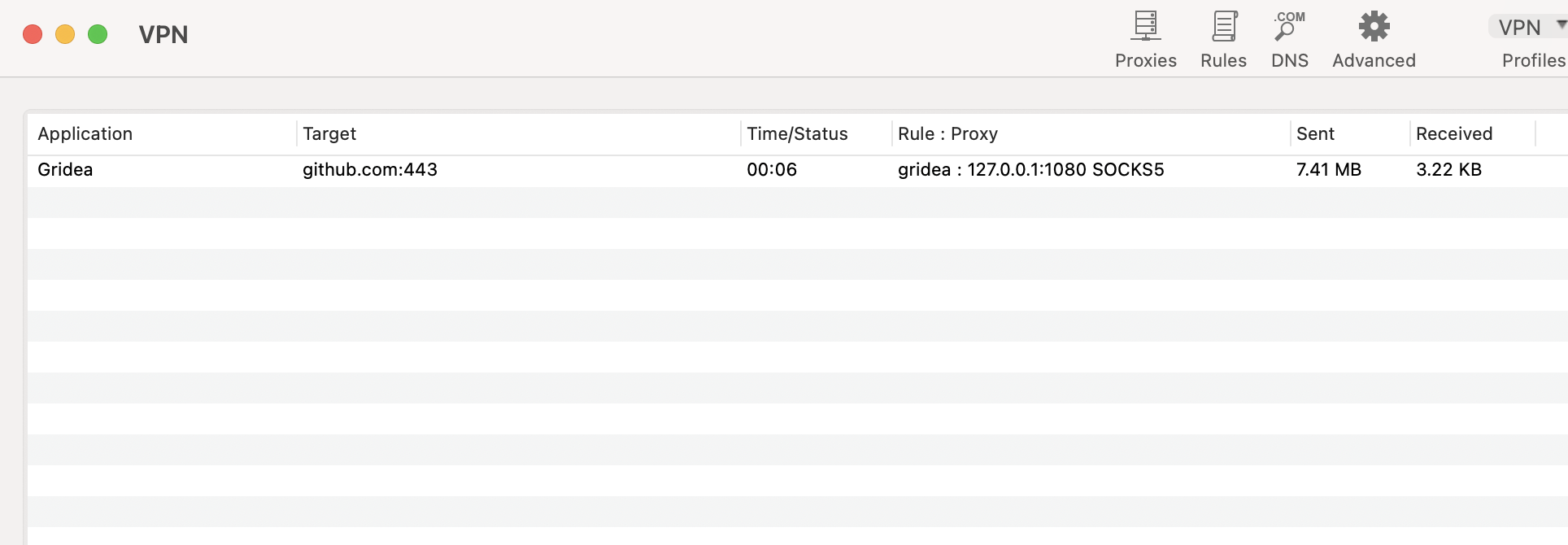Zoom the window using green button

pos(98,34)
